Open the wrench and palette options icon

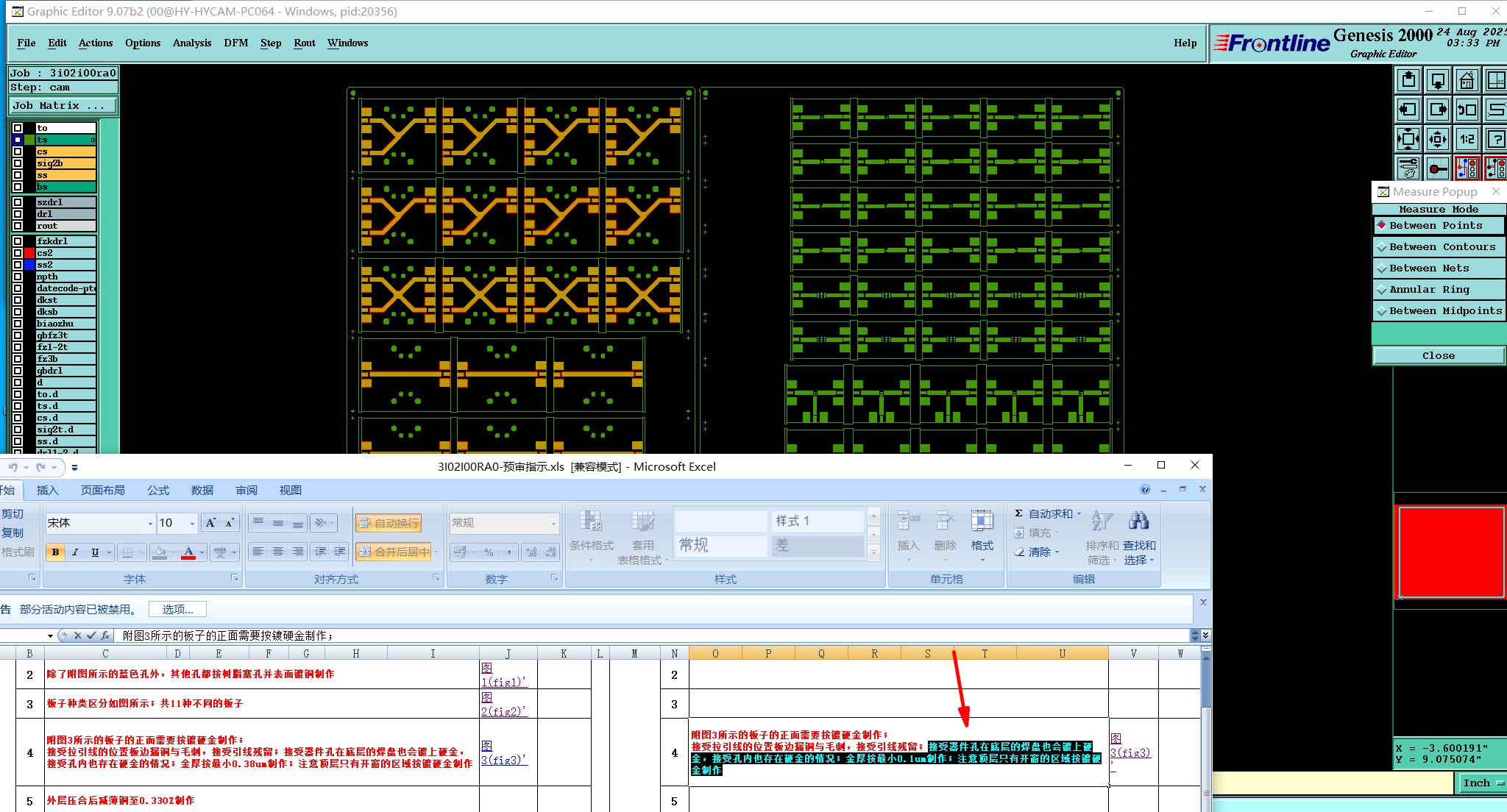(1408, 168)
